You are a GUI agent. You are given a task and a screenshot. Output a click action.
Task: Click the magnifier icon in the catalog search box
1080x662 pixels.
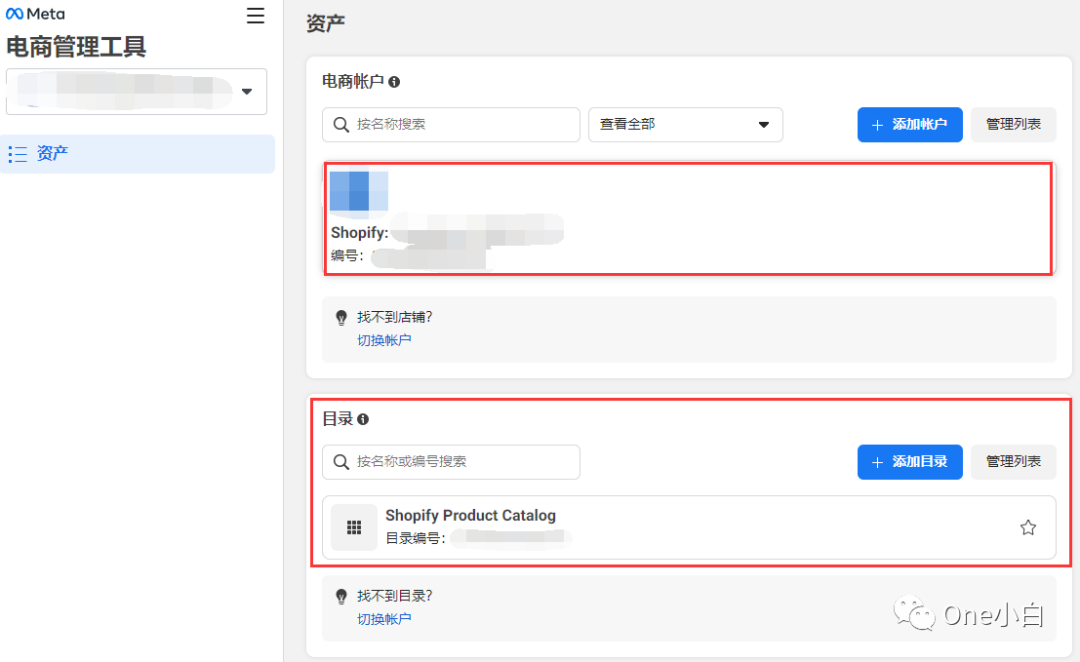coord(341,462)
